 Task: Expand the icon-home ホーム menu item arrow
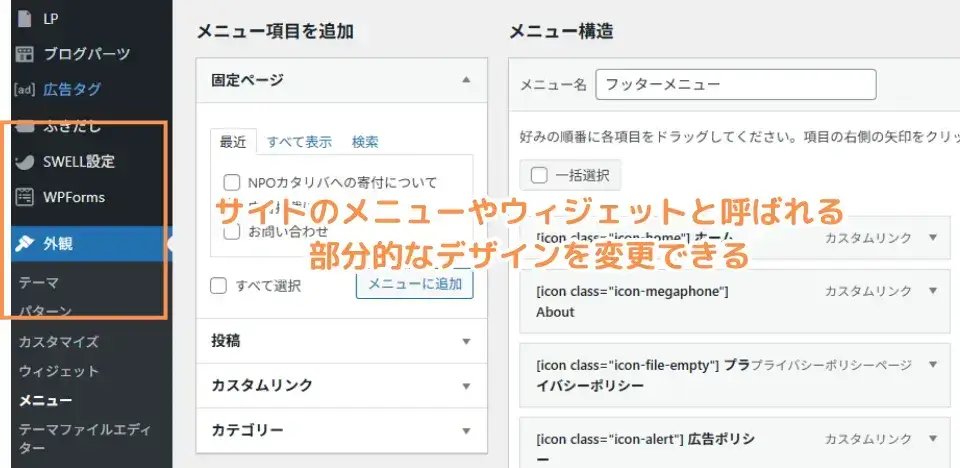tap(933, 238)
